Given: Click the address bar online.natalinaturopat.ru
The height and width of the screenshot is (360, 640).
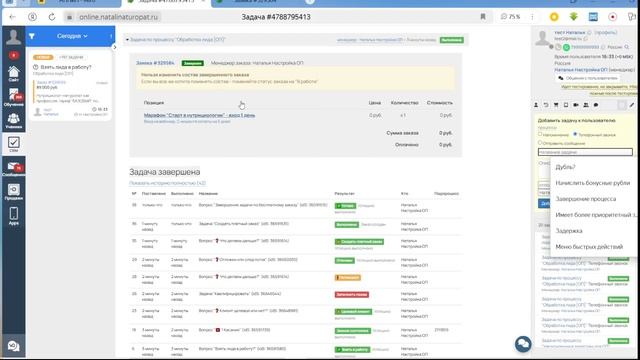Looking at the screenshot, I should tap(118, 17).
